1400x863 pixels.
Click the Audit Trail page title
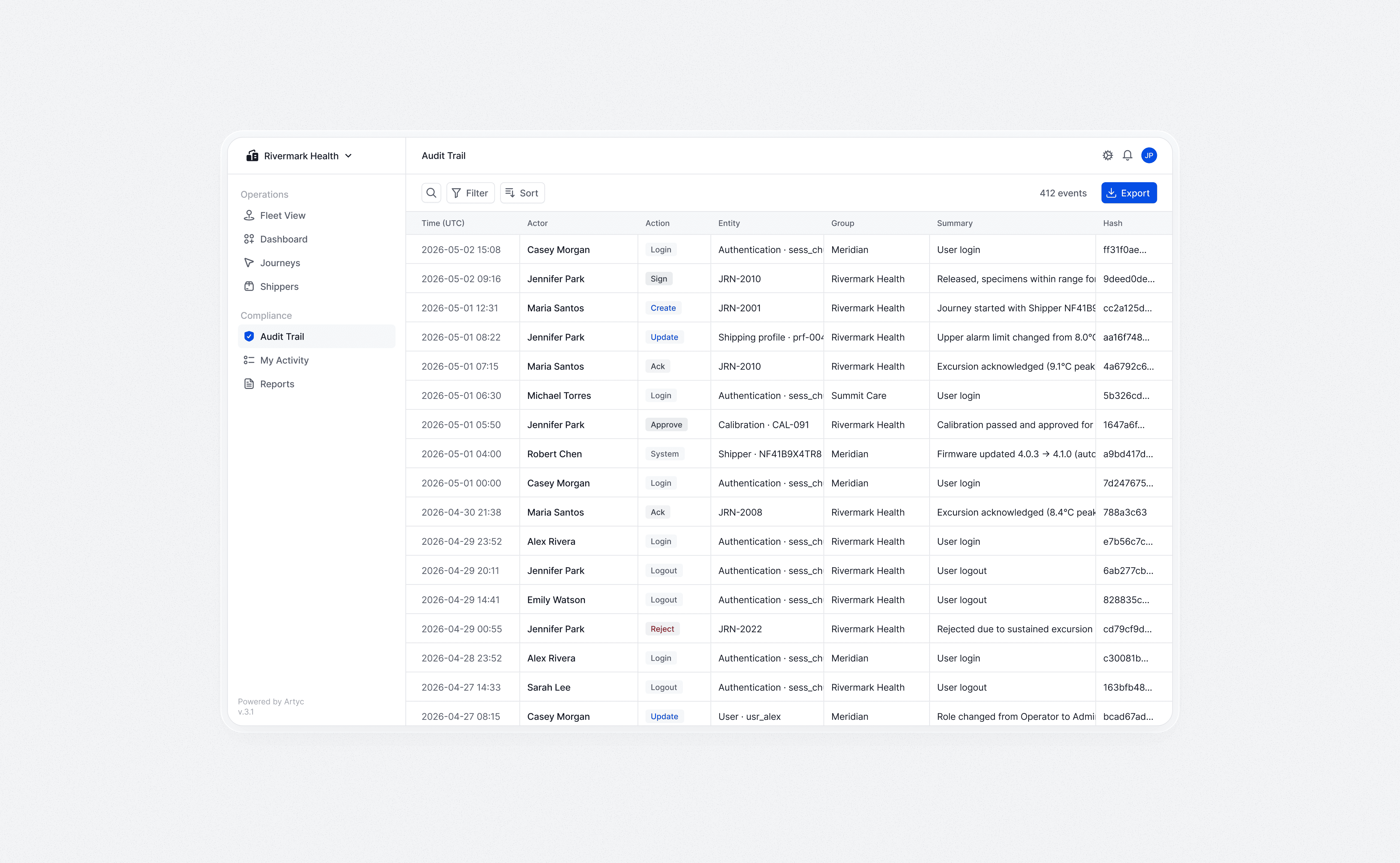click(x=443, y=155)
